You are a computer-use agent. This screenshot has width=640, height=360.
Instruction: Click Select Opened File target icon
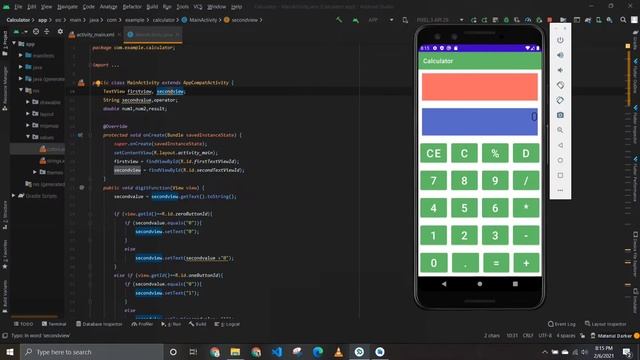pos(36,31)
